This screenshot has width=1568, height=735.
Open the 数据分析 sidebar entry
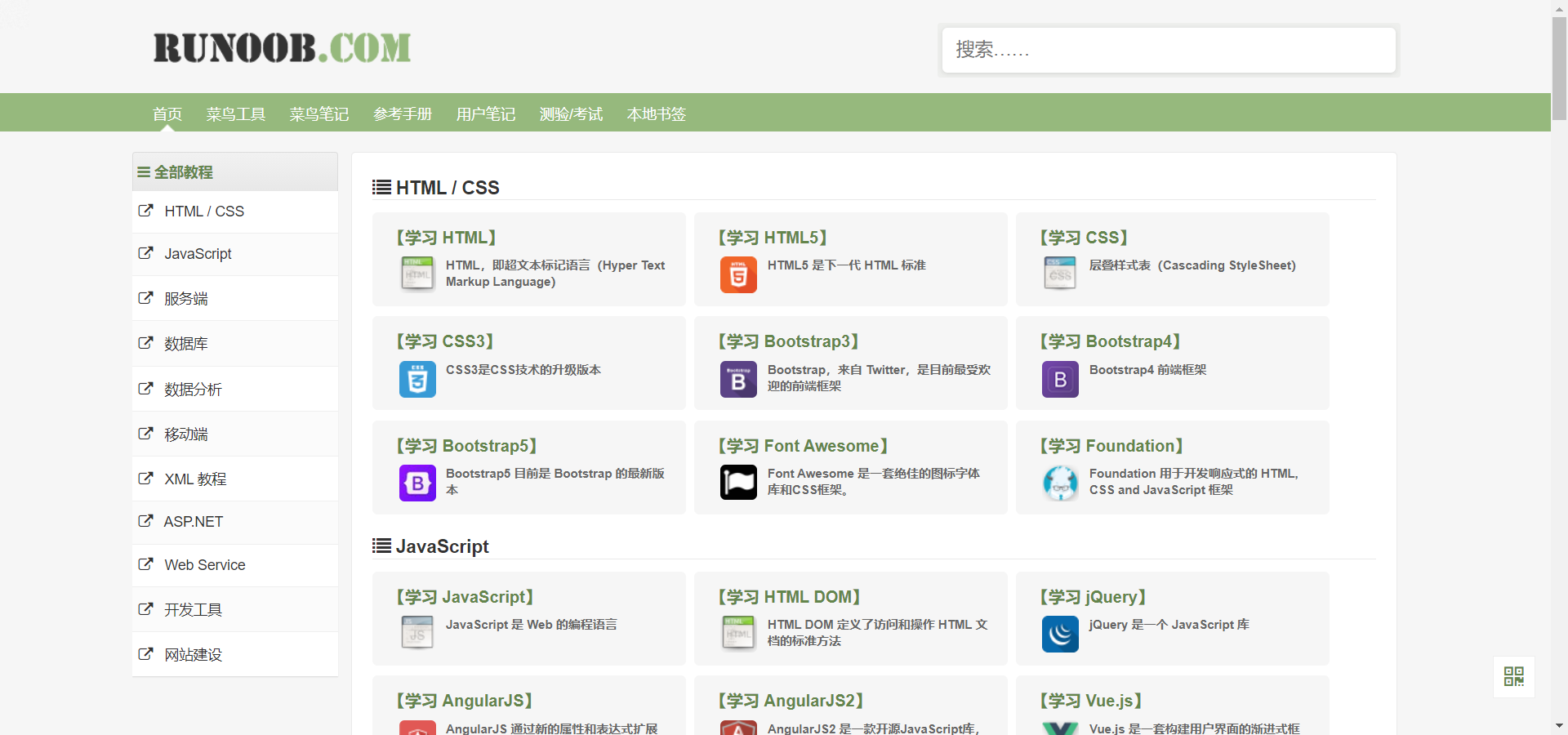[x=194, y=390]
